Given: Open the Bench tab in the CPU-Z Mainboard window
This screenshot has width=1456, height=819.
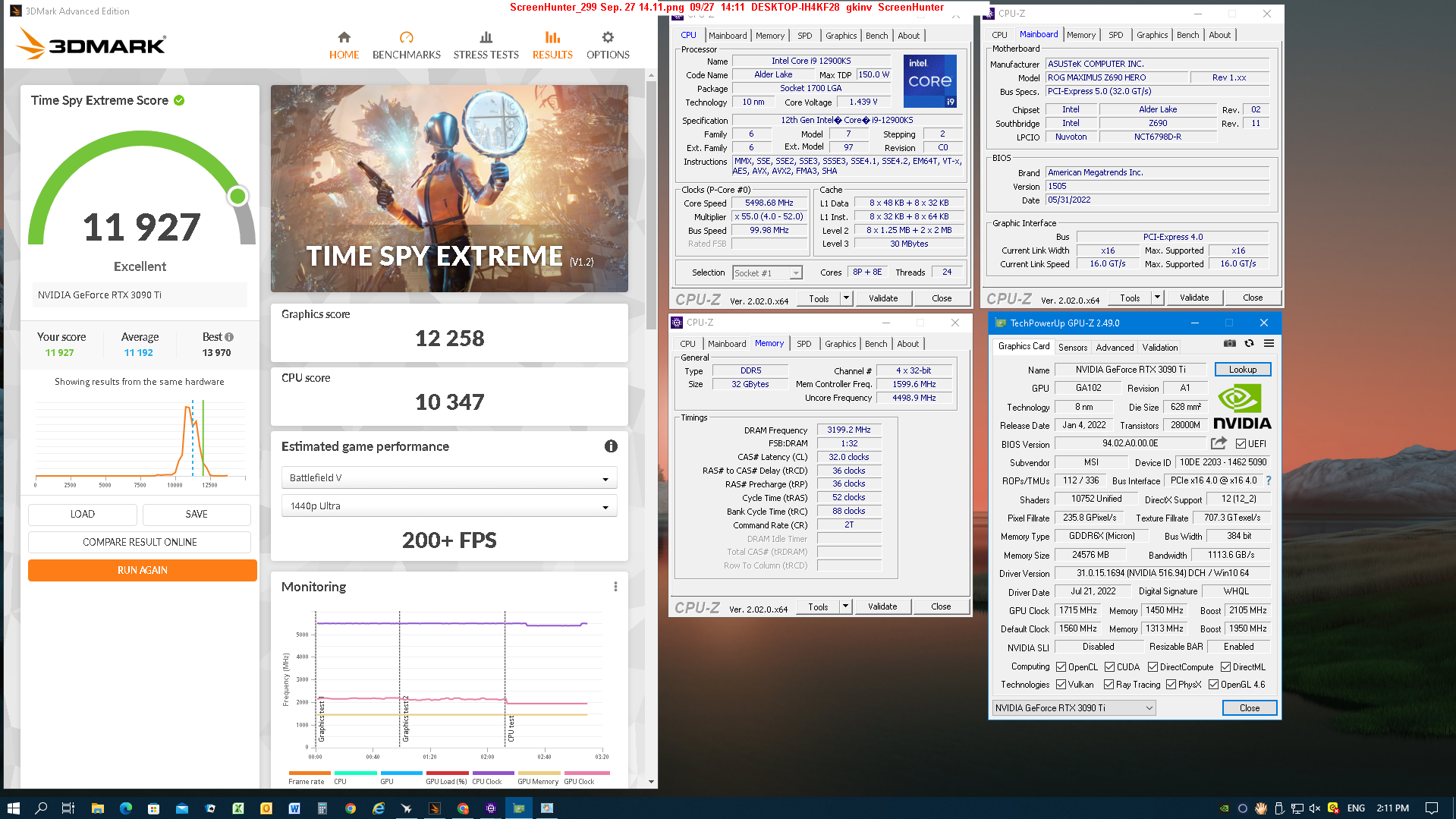Looking at the screenshot, I should click(1187, 35).
